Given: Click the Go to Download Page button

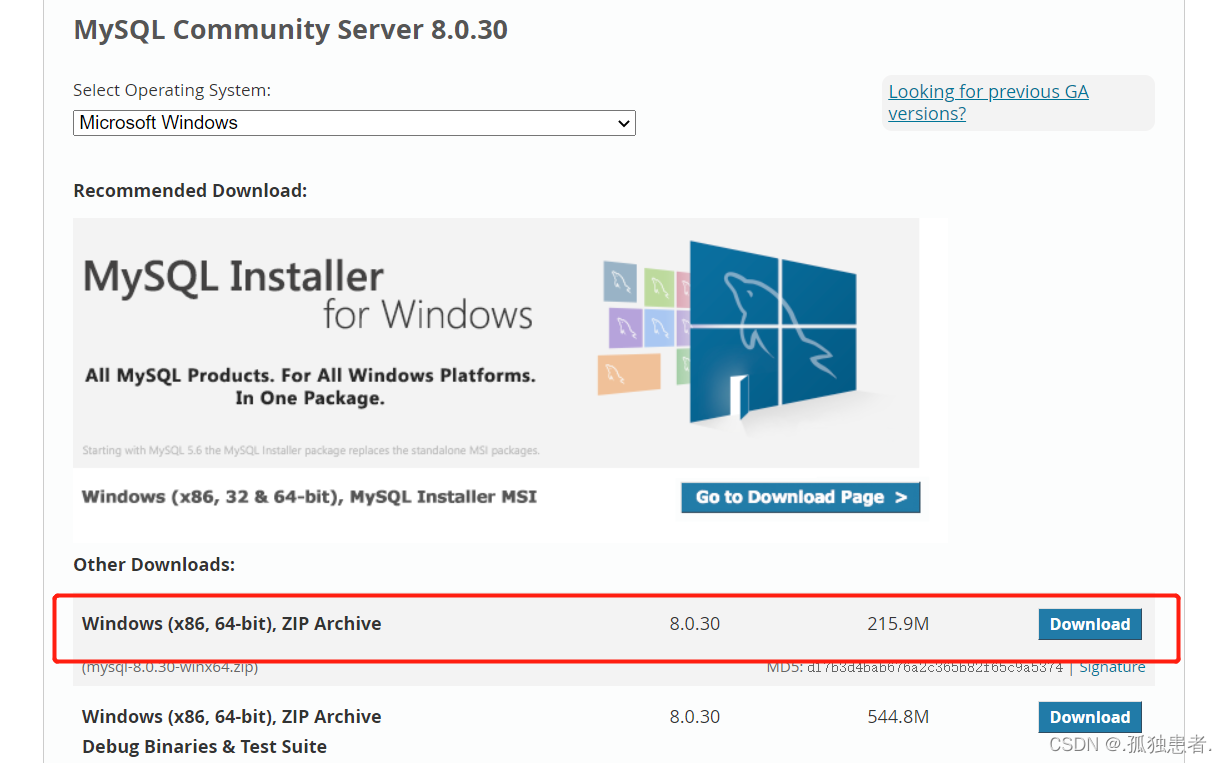Looking at the screenshot, I should (800, 497).
